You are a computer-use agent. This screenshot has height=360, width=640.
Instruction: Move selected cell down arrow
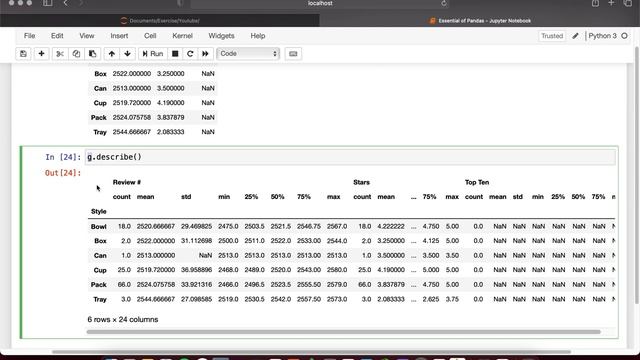(x=127, y=54)
